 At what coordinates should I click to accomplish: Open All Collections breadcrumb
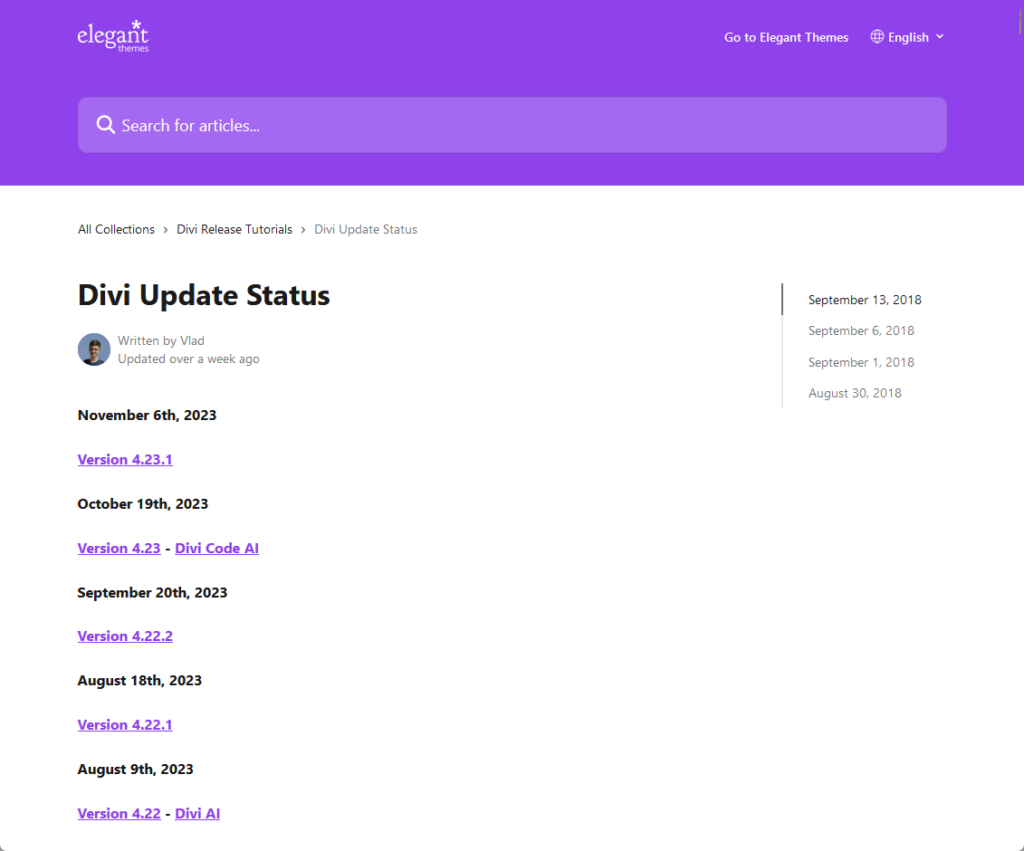click(x=116, y=229)
